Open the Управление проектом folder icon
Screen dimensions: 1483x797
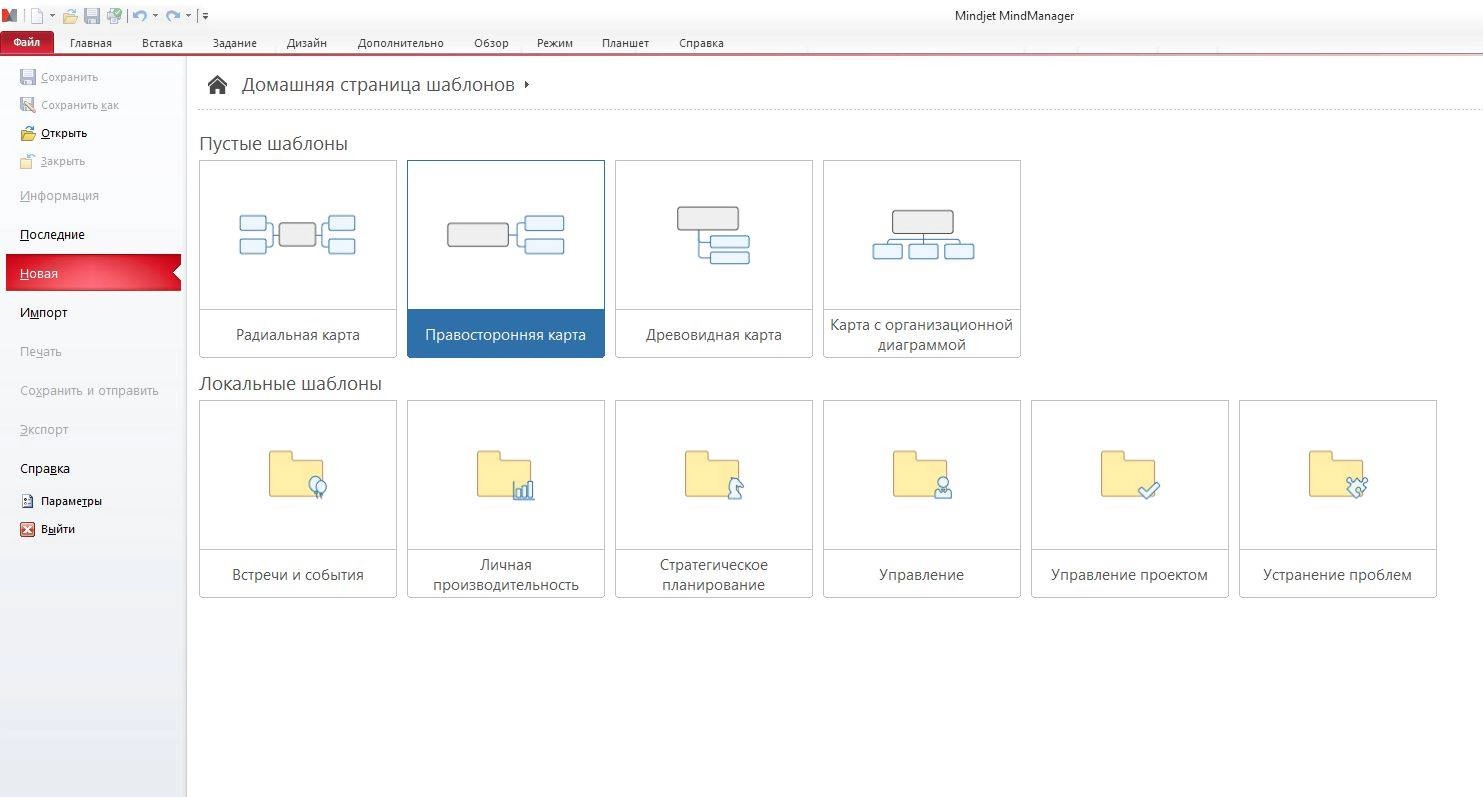(x=1130, y=475)
